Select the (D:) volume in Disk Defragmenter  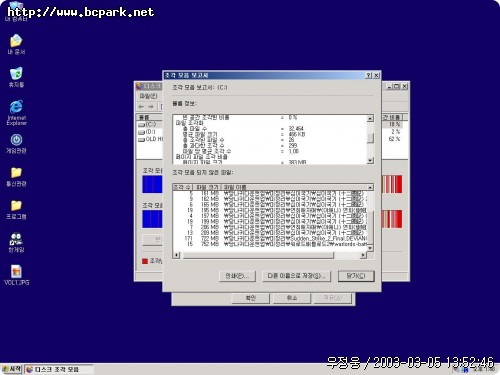tap(150, 132)
